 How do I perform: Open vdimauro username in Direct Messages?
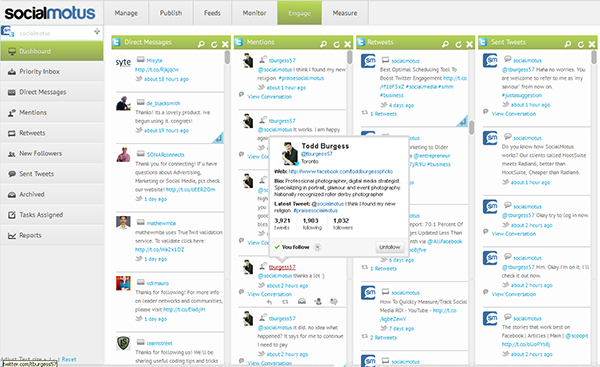coord(157,283)
